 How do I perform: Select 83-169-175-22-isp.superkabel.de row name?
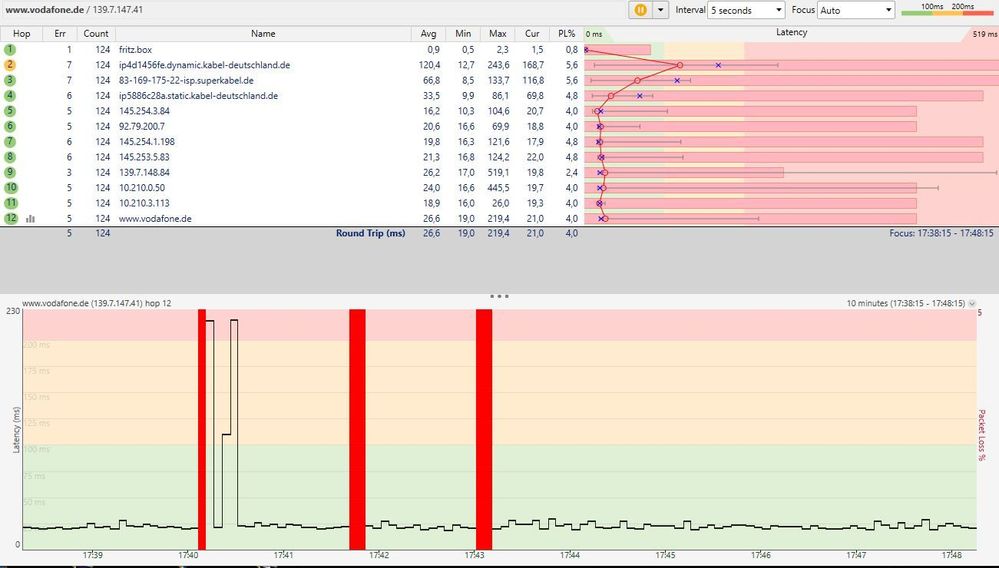pos(186,80)
